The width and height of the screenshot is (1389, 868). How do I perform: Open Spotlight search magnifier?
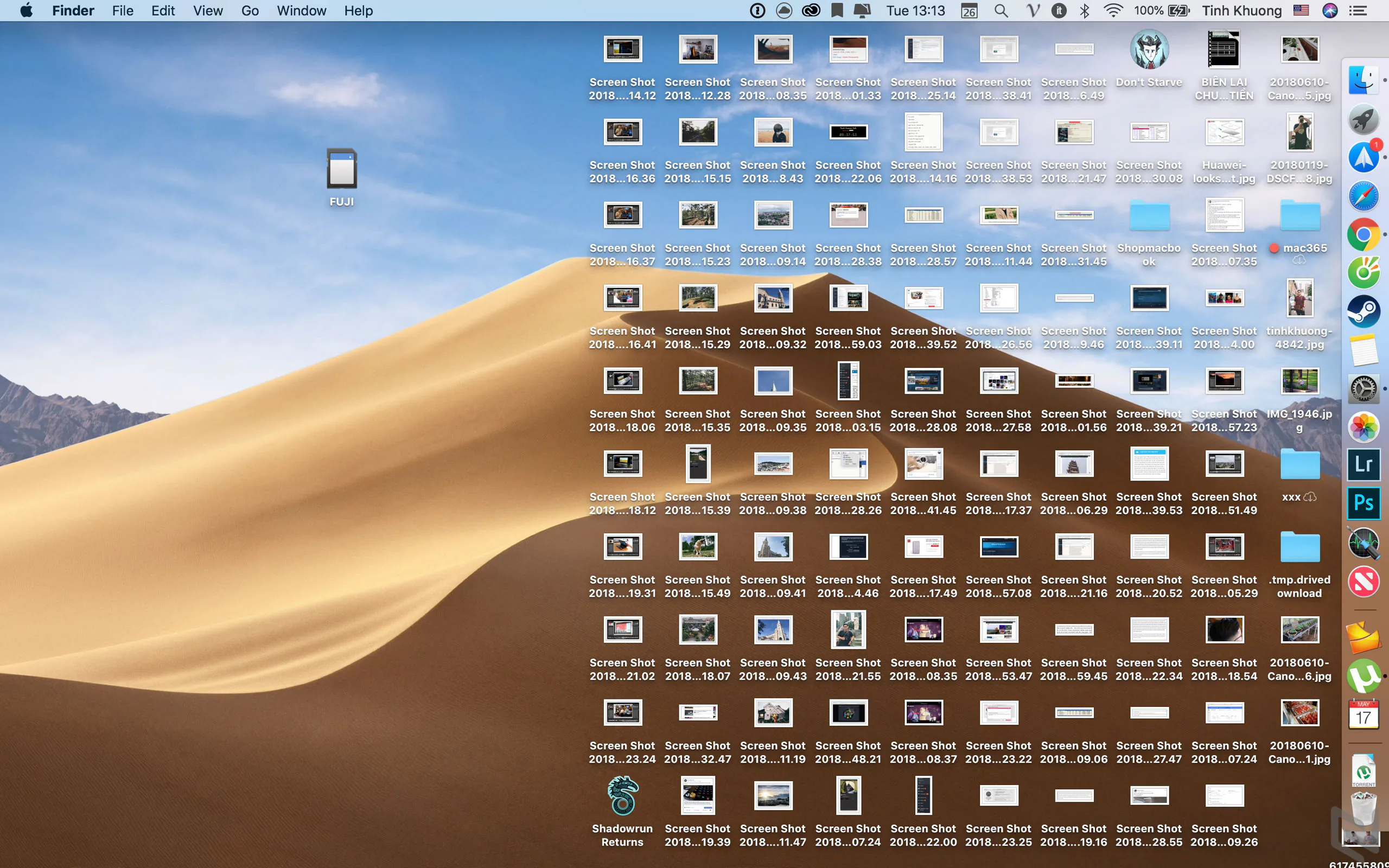coord(1001,10)
